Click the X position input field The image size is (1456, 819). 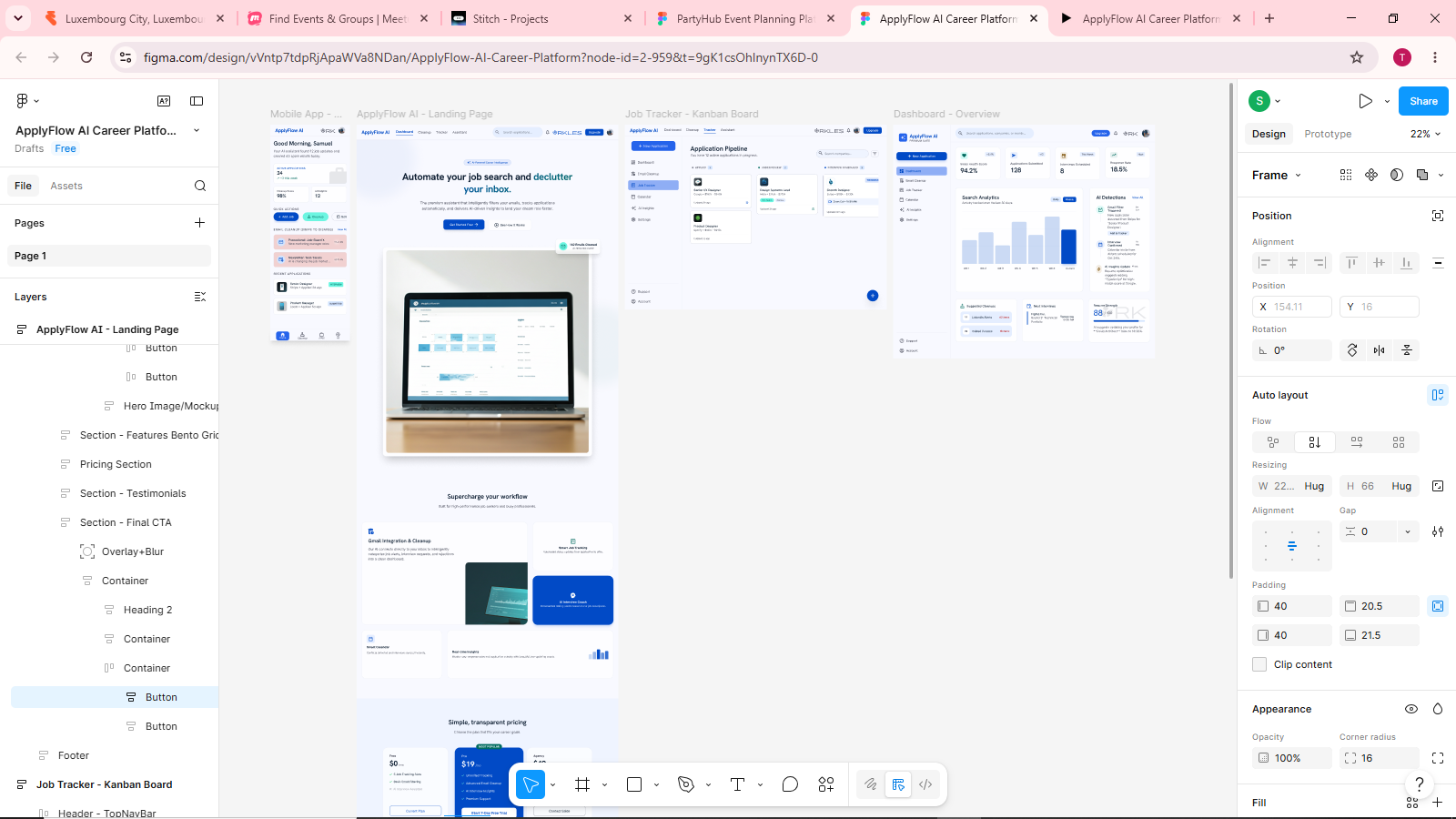(1292, 307)
